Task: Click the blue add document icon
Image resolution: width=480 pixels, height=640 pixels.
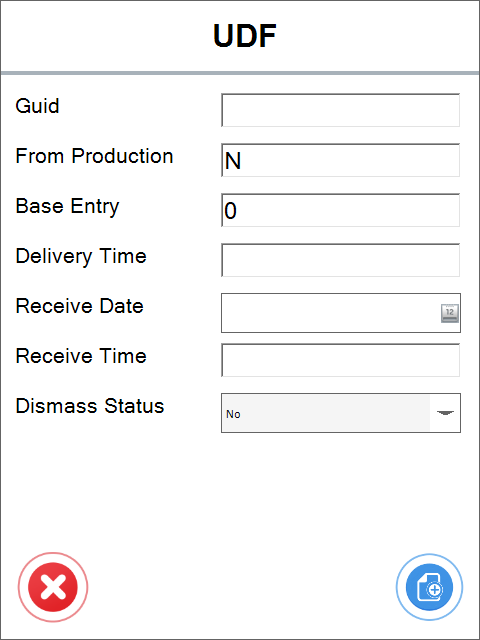Action: pos(429,587)
